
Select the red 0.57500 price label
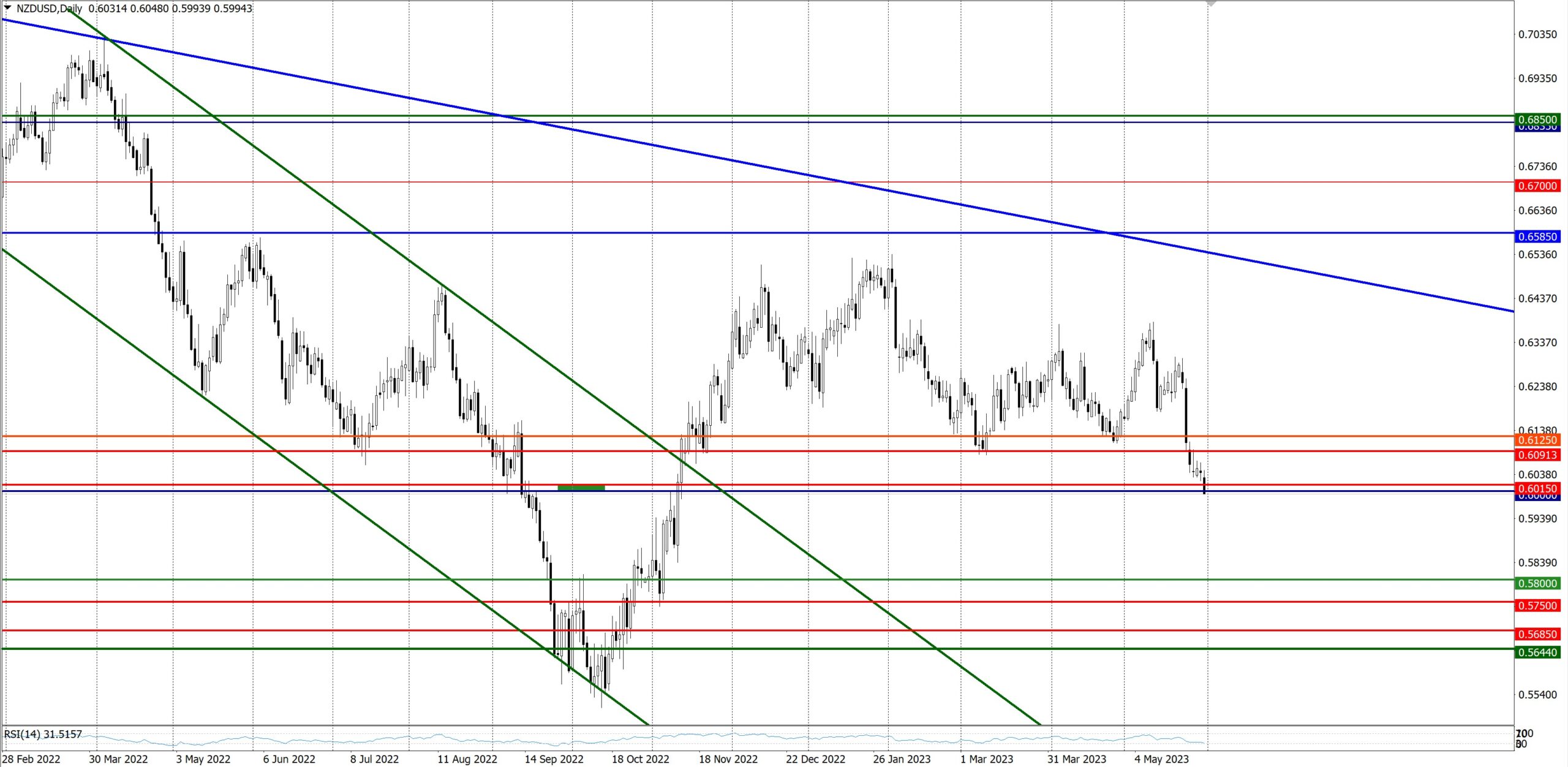coord(1537,605)
